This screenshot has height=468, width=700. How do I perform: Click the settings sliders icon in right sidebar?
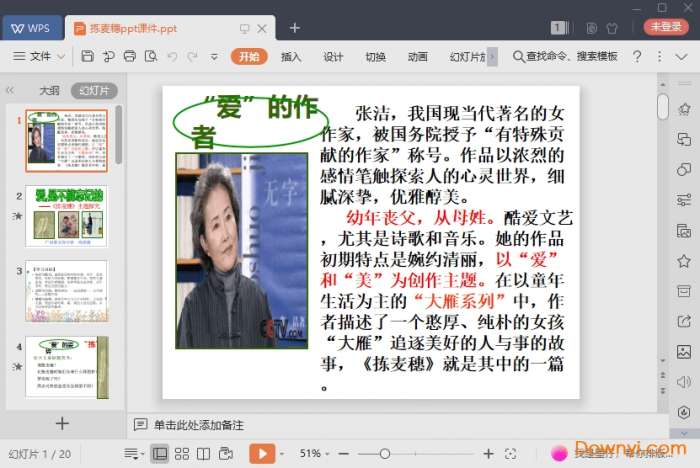(684, 200)
